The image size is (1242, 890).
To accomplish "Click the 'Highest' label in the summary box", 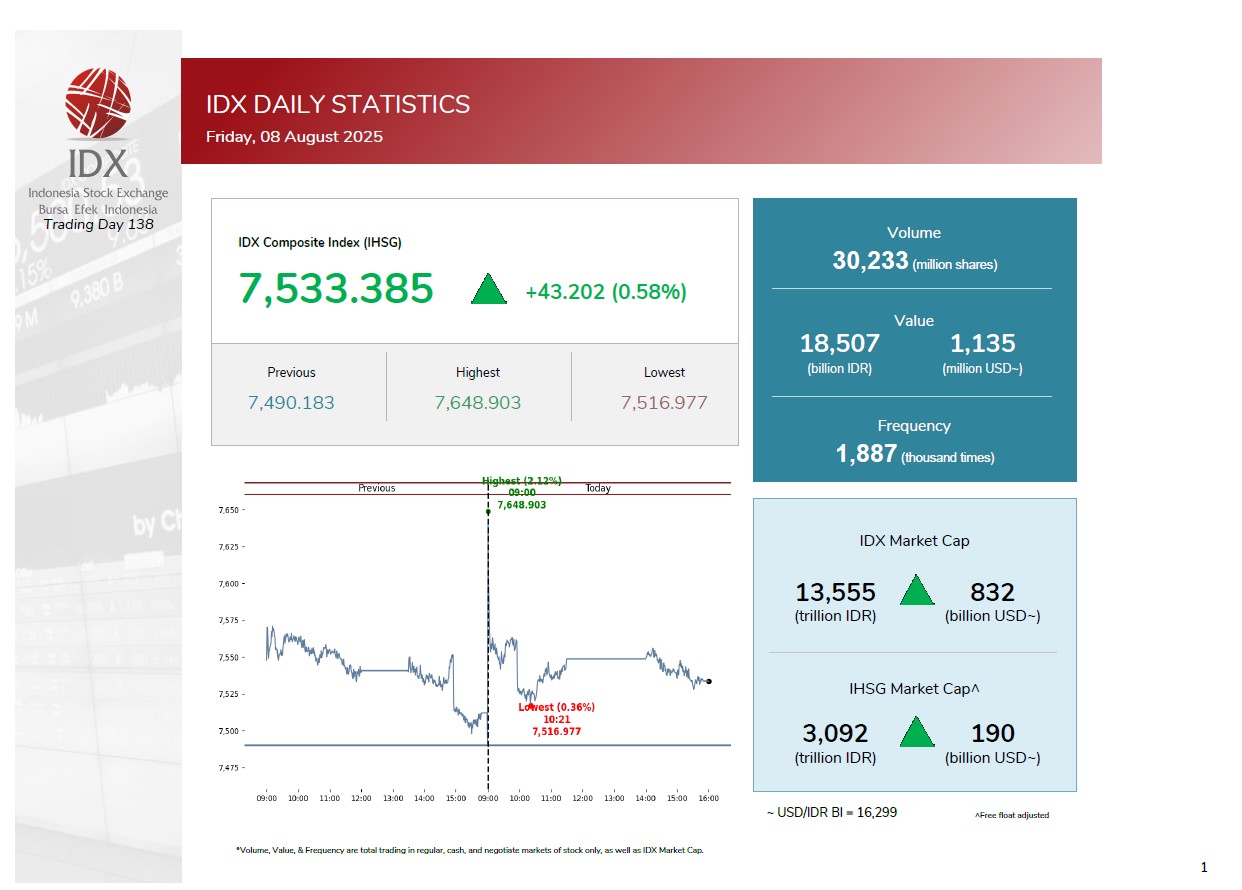I will click(x=478, y=372).
